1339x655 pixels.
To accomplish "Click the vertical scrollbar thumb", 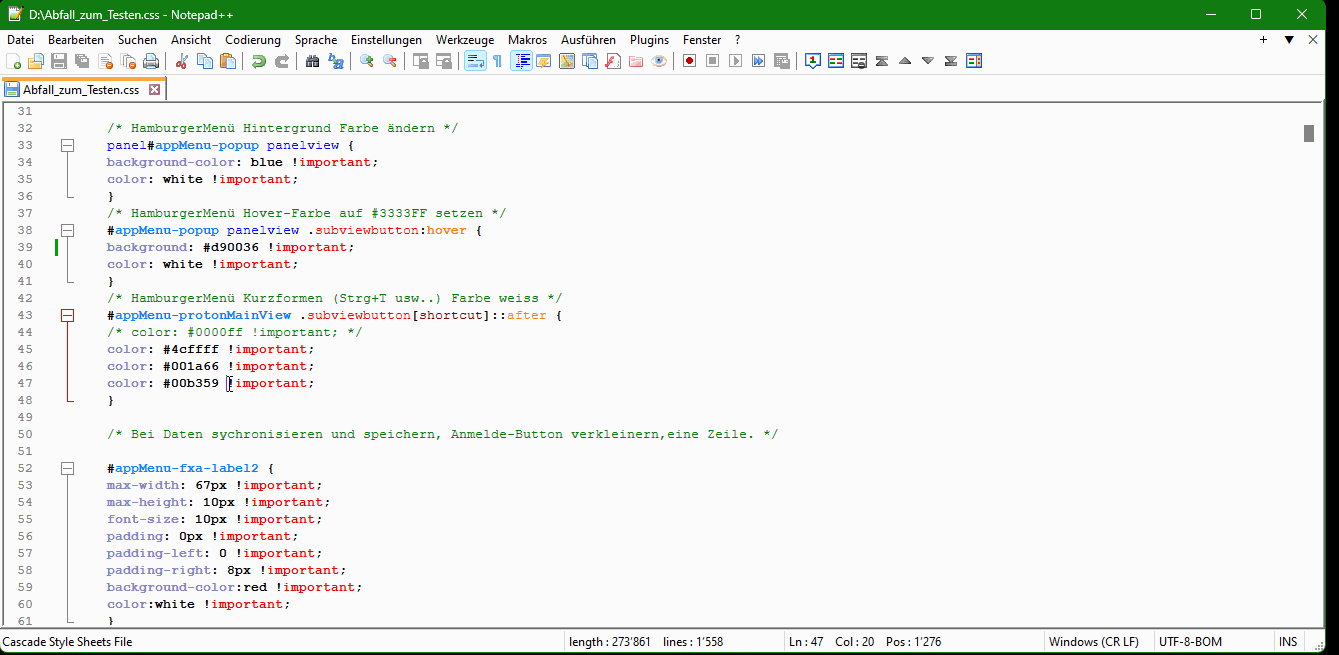I will tap(1308, 134).
